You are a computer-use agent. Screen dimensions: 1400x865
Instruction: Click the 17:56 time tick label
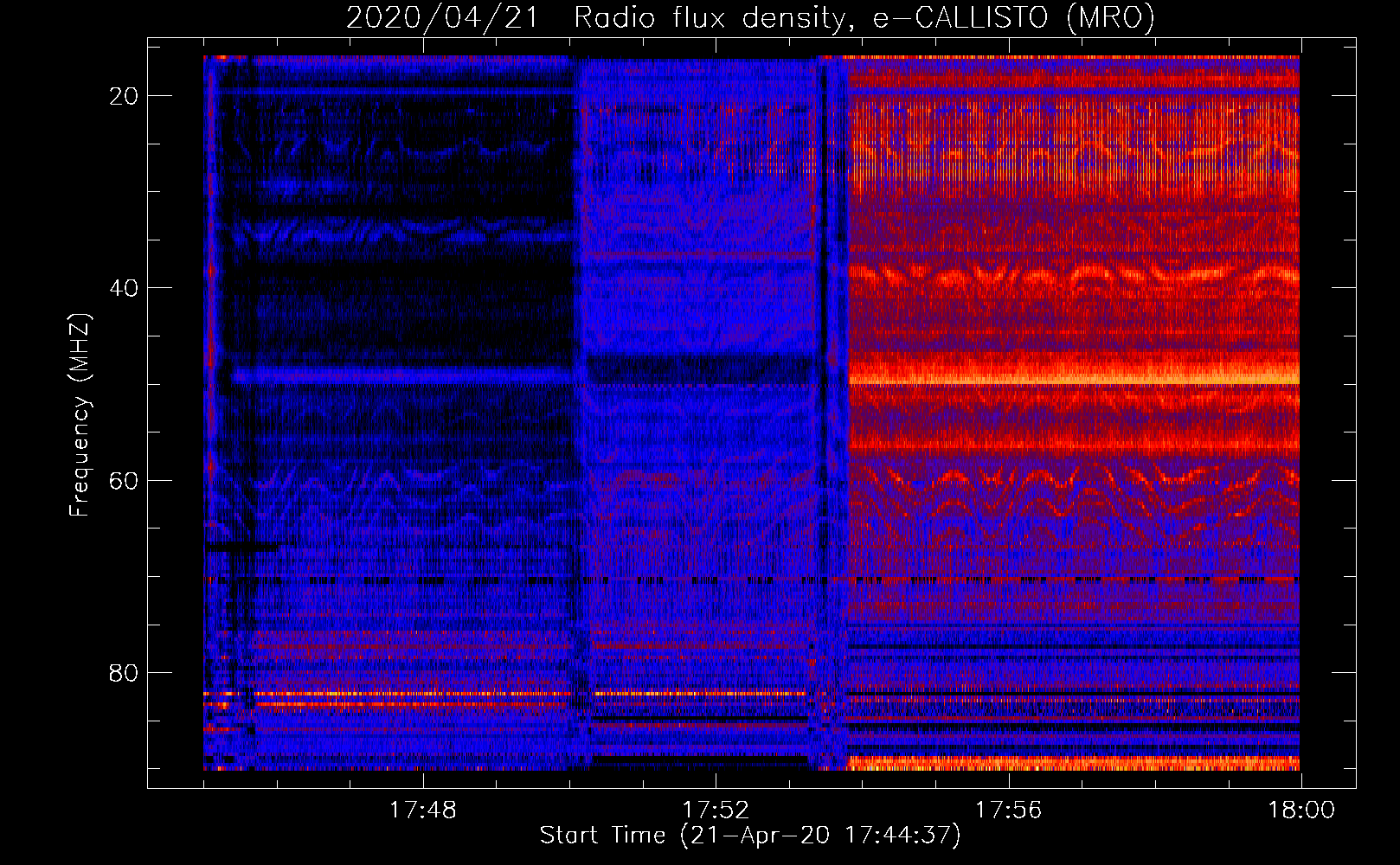click(x=1008, y=811)
